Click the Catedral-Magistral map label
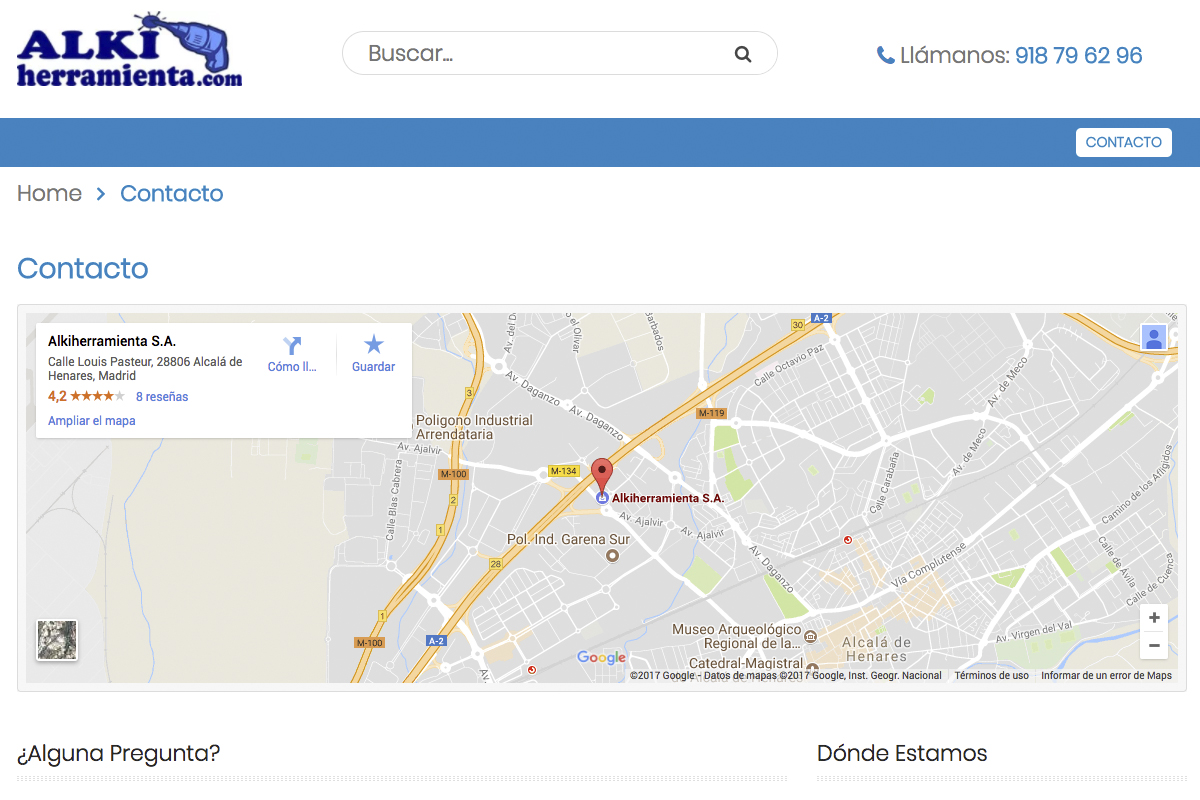 click(x=746, y=663)
